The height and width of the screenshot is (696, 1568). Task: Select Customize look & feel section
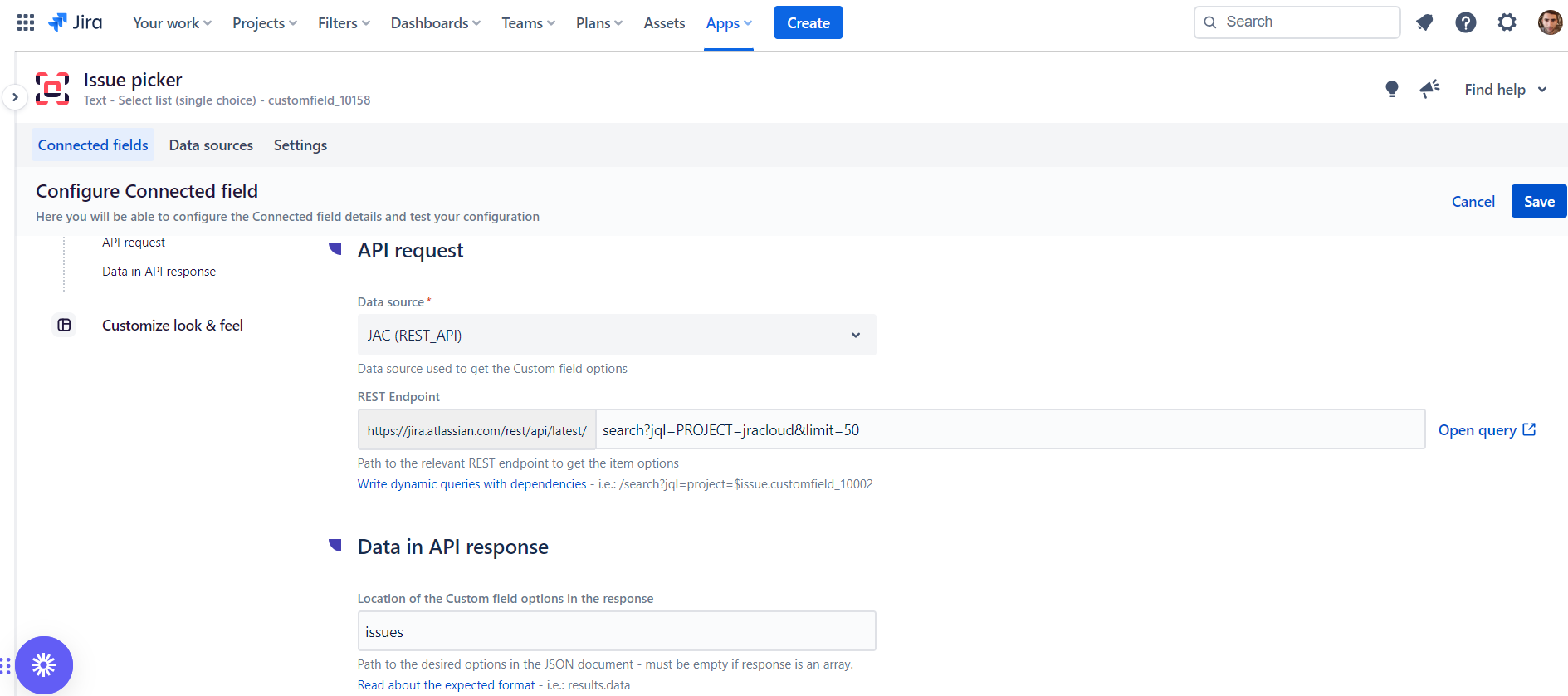point(172,326)
